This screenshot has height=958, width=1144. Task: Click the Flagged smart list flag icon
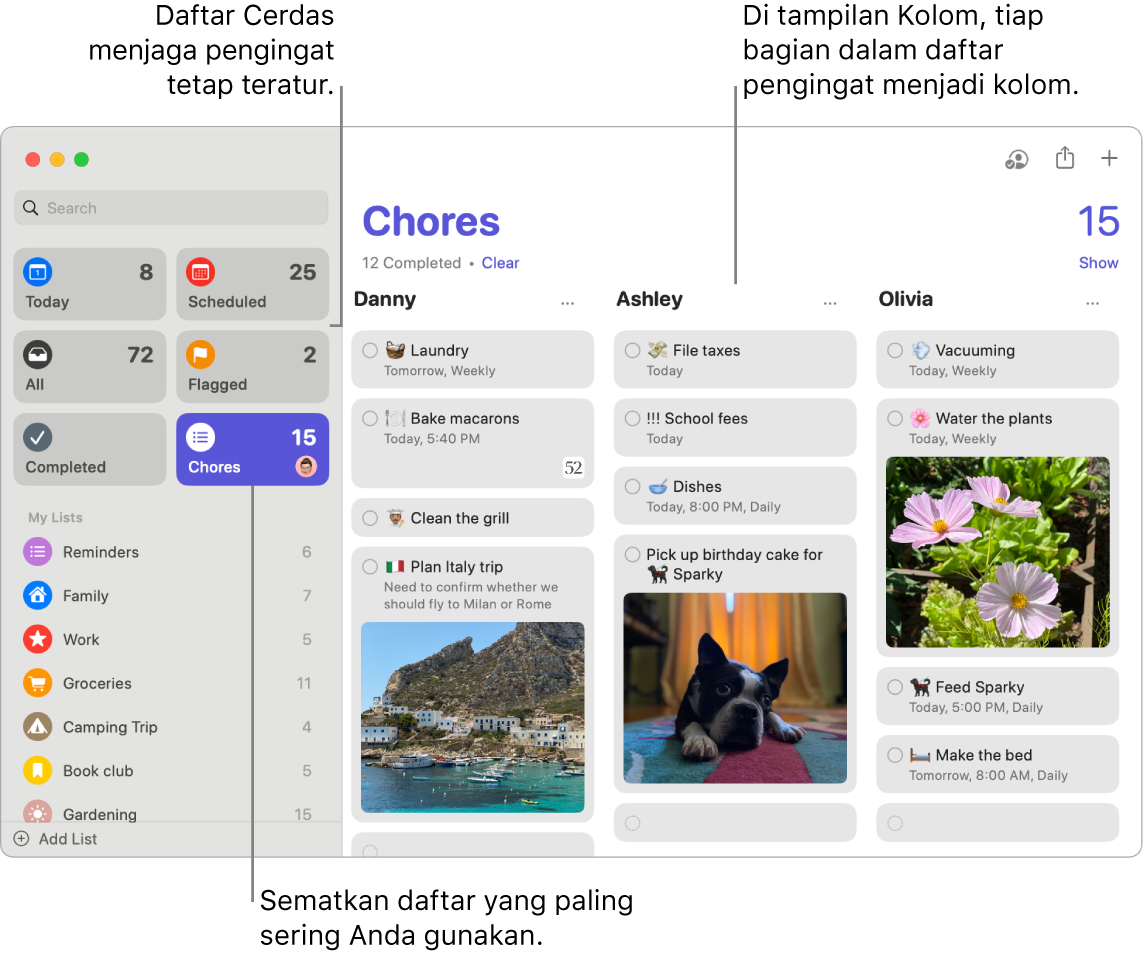click(x=200, y=353)
